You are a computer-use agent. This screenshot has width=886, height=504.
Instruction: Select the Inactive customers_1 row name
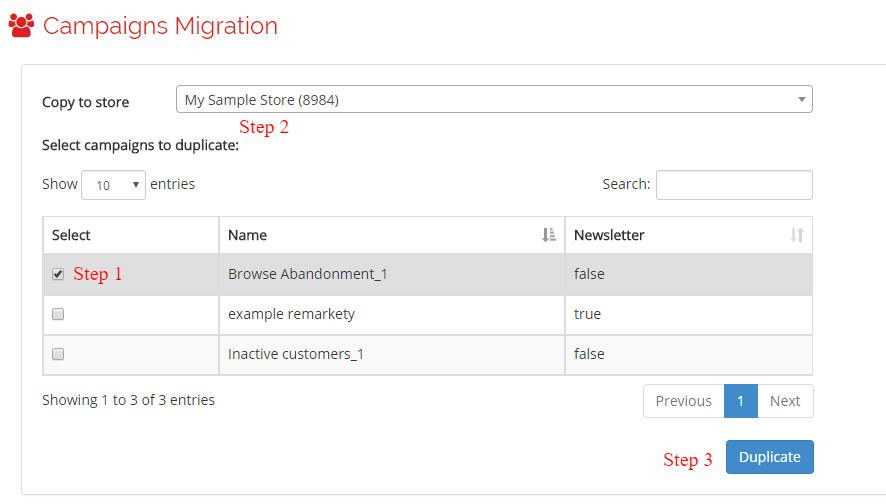click(x=296, y=354)
